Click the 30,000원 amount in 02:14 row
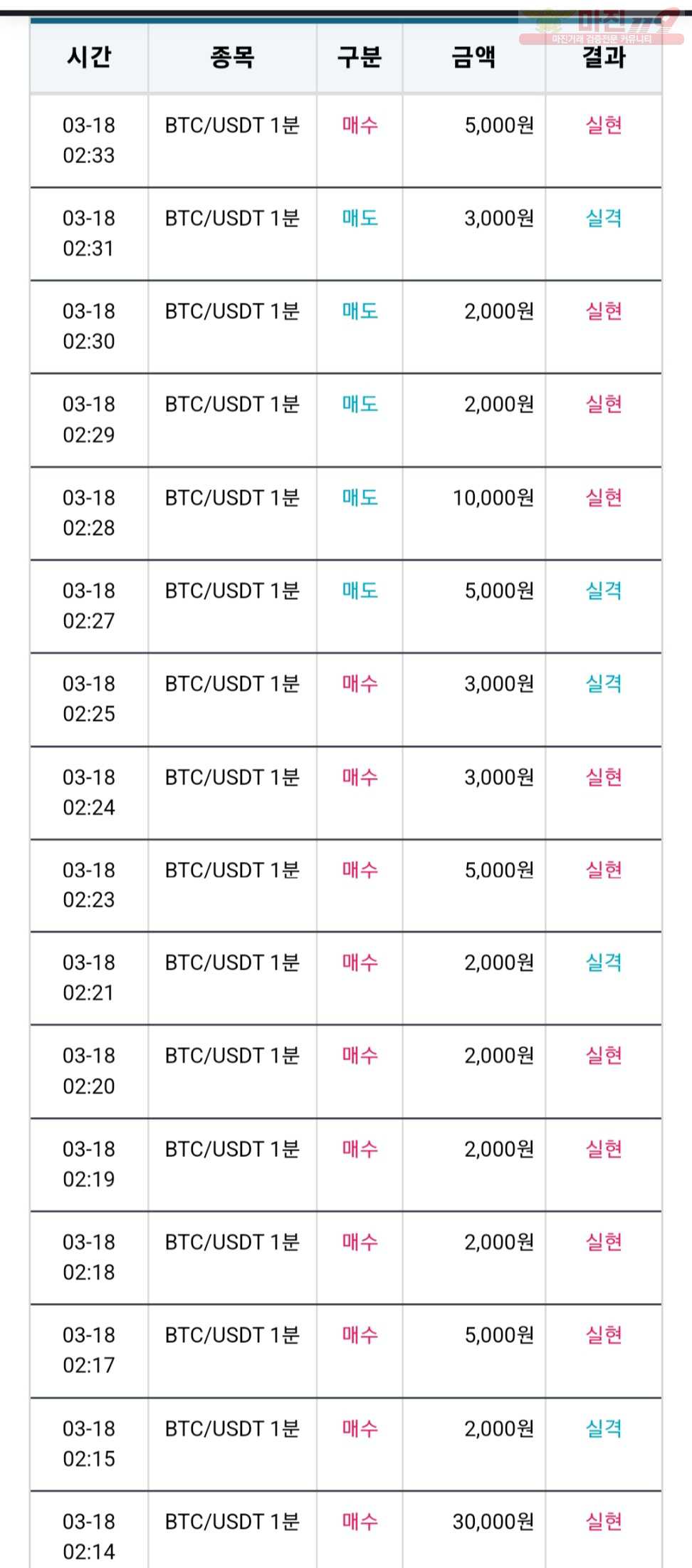This screenshot has height=1568, width=692. click(x=493, y=1522)
